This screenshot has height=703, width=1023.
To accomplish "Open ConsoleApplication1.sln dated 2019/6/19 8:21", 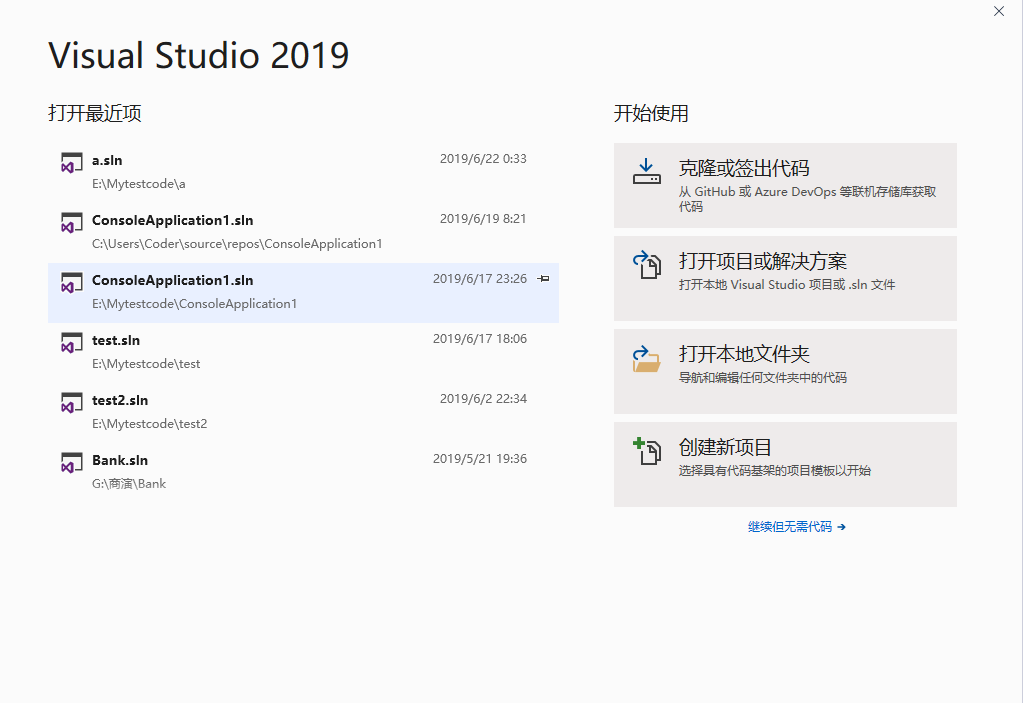I will point(303,233).
